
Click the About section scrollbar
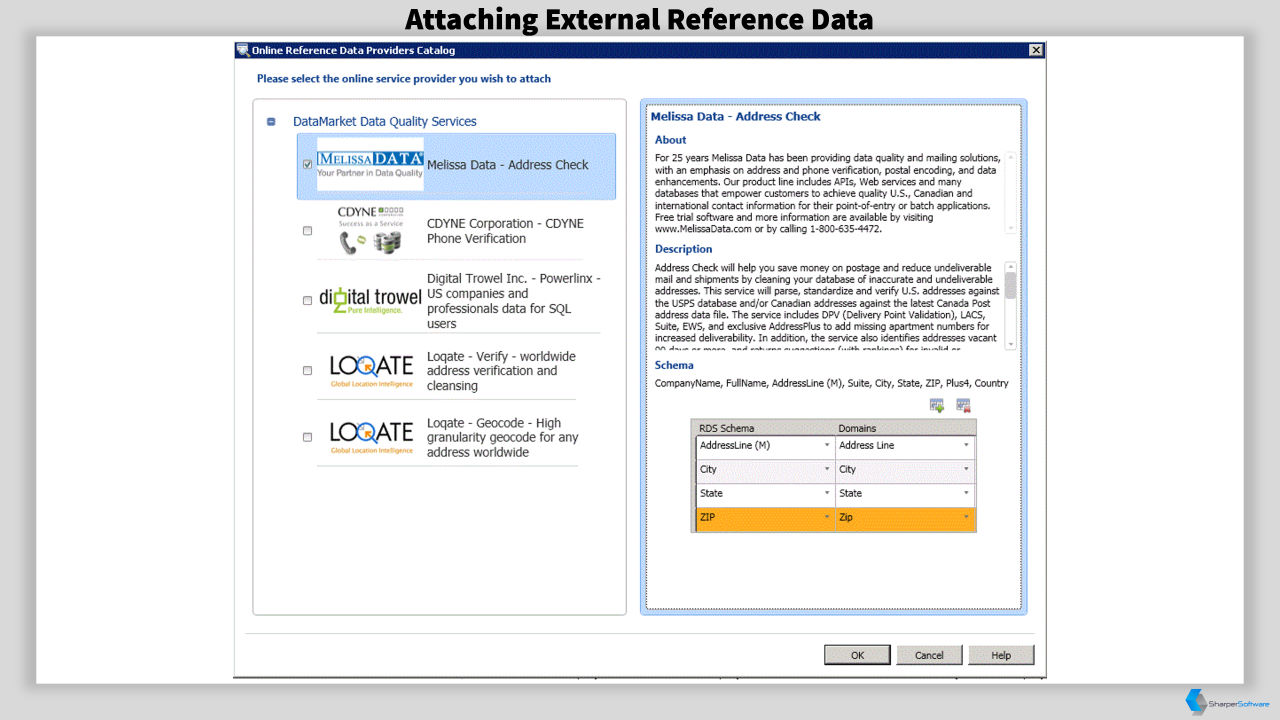click(1010, 192)
